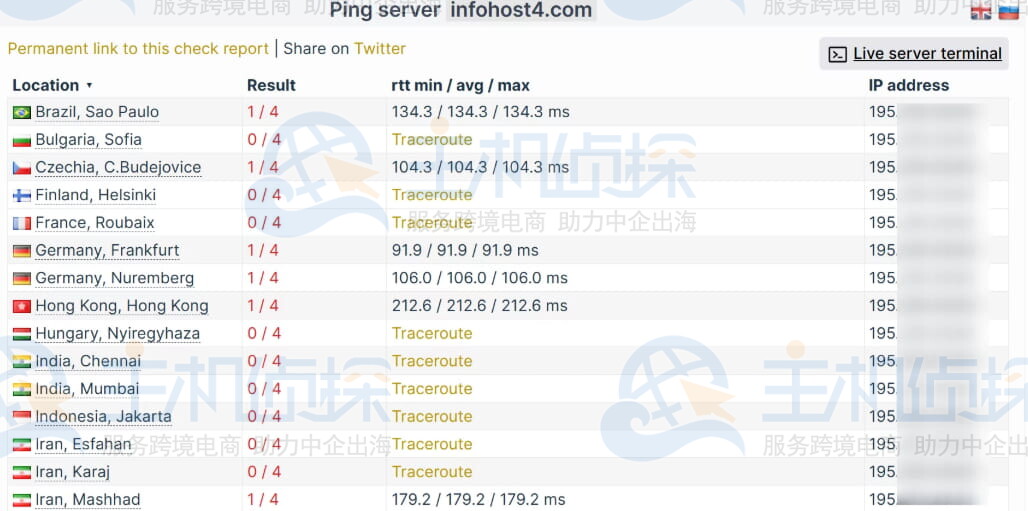Select the Germany, Frankfurt location

click(107, 251)
